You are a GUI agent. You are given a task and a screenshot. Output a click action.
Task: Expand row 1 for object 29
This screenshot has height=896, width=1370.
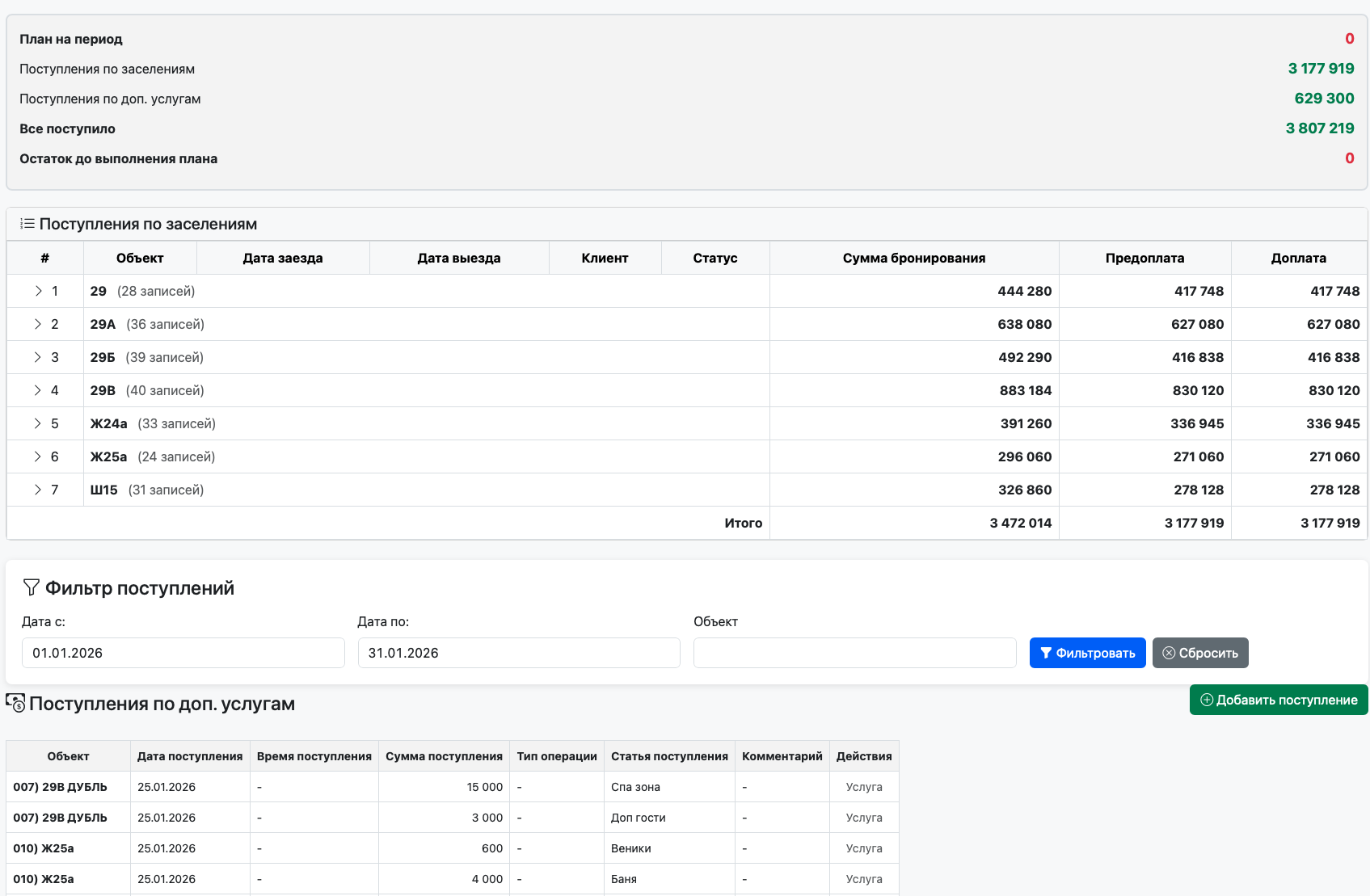pyautogui.click(x=38, y=291)
